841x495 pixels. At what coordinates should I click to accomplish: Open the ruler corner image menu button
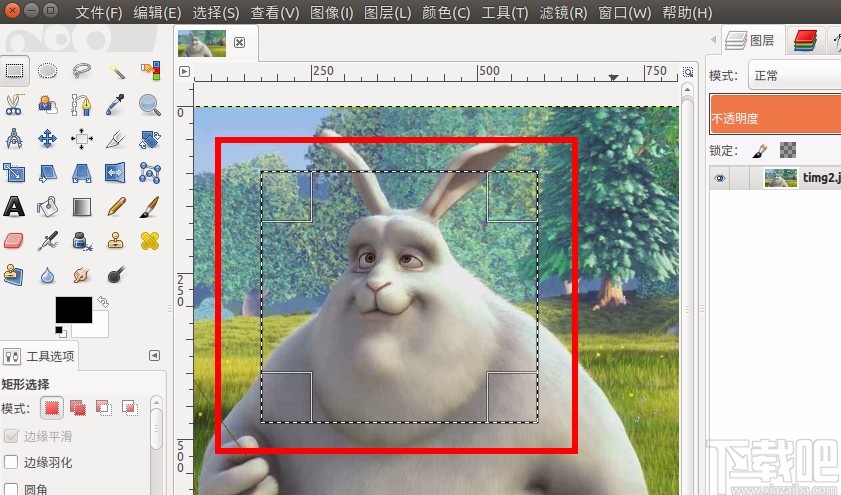185,71
